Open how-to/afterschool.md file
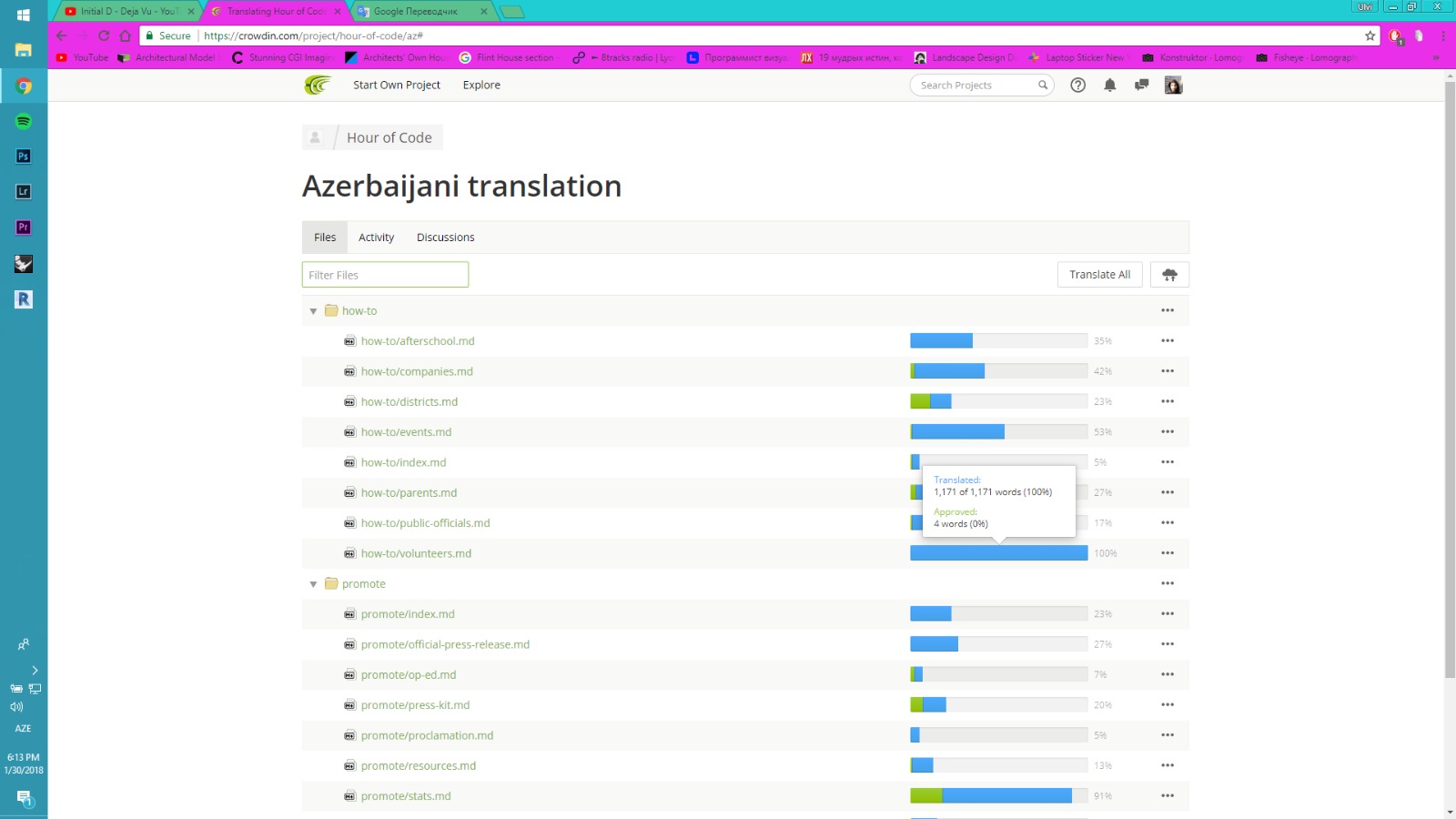This screenshot has width=1456, height=819. click(418, 341)
